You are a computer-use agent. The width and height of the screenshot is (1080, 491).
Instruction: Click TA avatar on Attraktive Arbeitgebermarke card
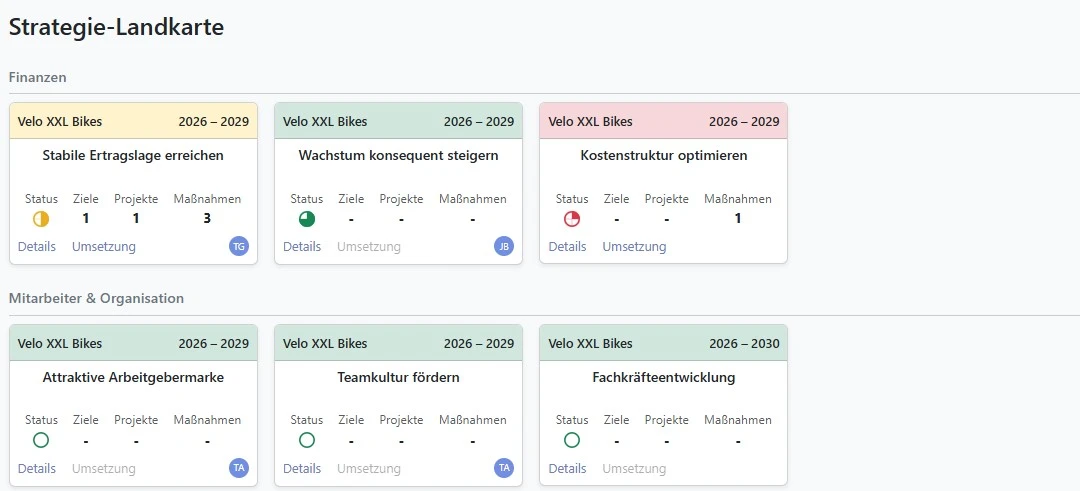(239, 468)
